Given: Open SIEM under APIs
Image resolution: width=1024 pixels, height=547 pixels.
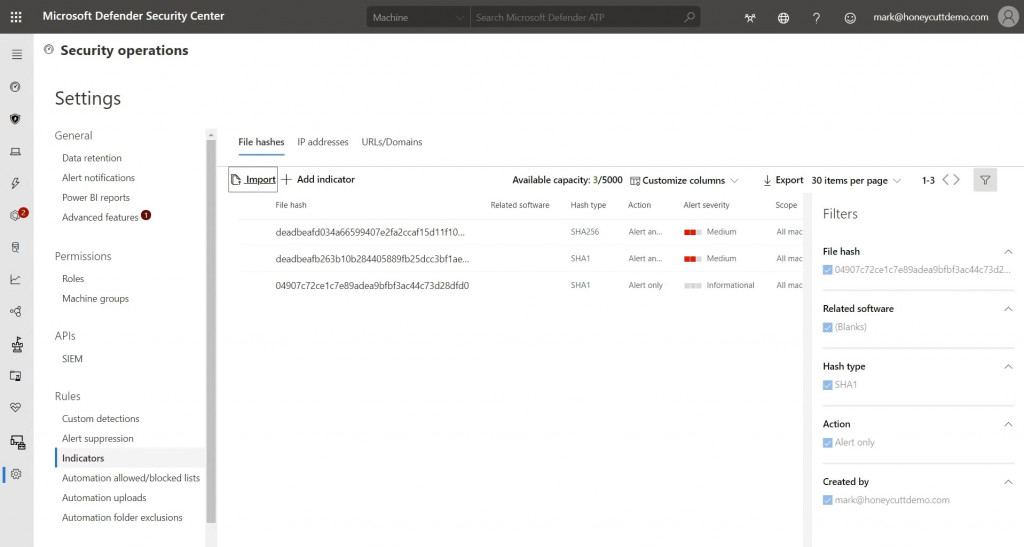Looking at the screenshot, I should pyautogui.click(x=72, y=358).
